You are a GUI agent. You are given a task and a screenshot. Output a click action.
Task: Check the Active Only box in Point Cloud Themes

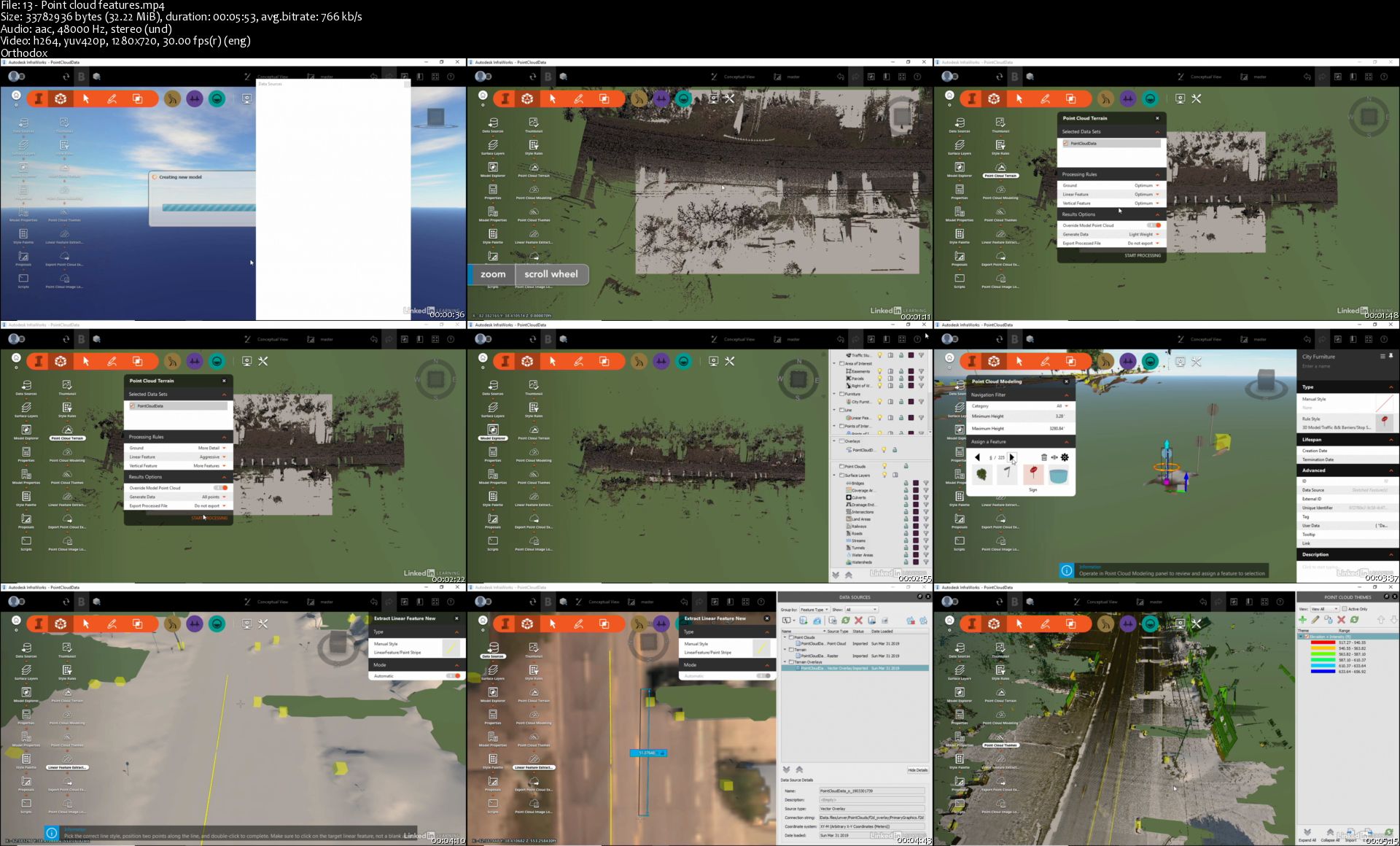(x=1344, y=609)
